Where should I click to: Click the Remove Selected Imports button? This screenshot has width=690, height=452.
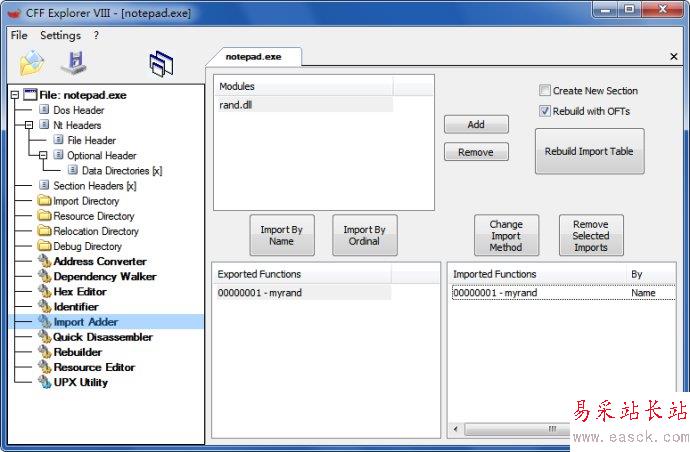point(591,235)
